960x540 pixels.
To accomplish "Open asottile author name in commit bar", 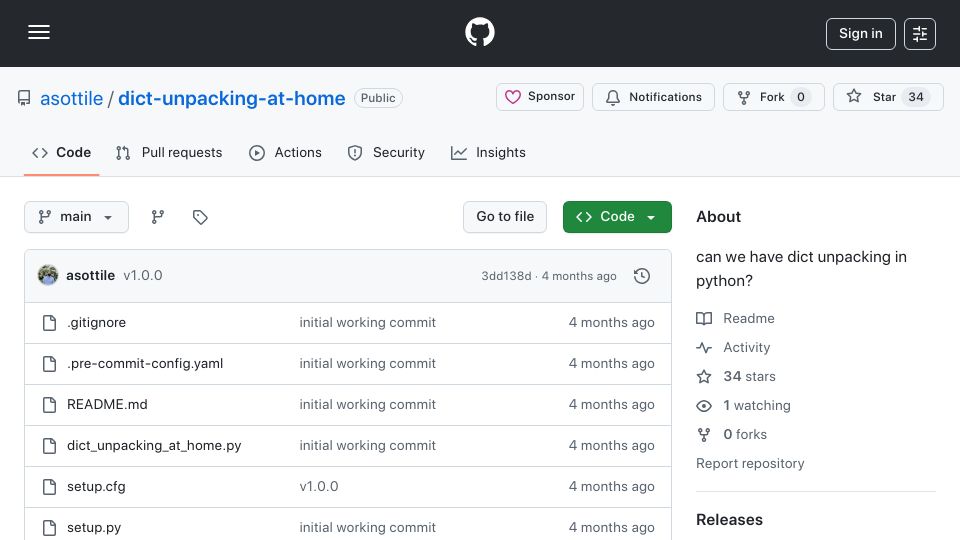I will [91, 276].
